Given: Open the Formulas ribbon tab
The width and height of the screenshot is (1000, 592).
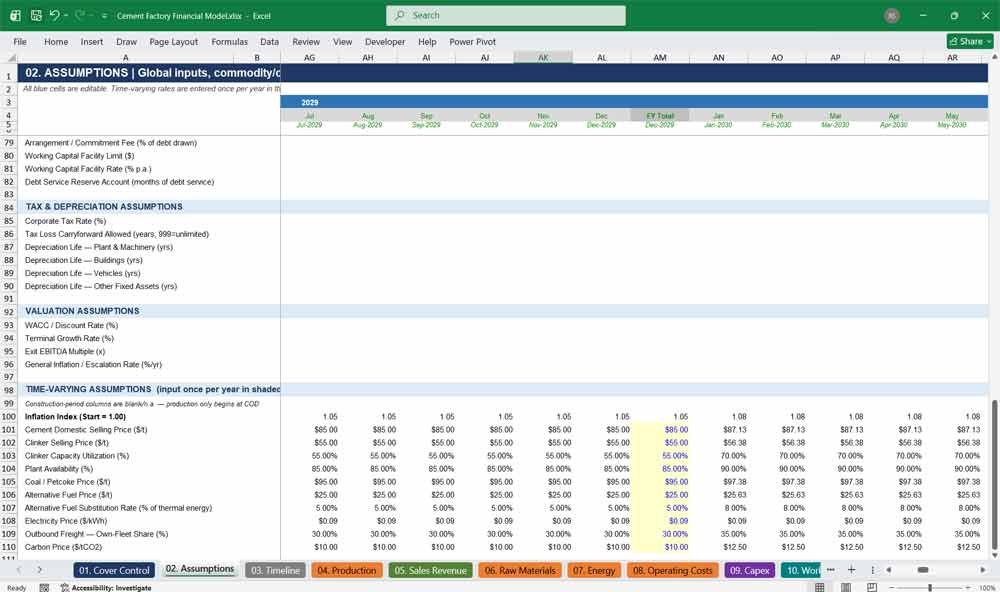Looking at the screenshot, I should point(230,41).
